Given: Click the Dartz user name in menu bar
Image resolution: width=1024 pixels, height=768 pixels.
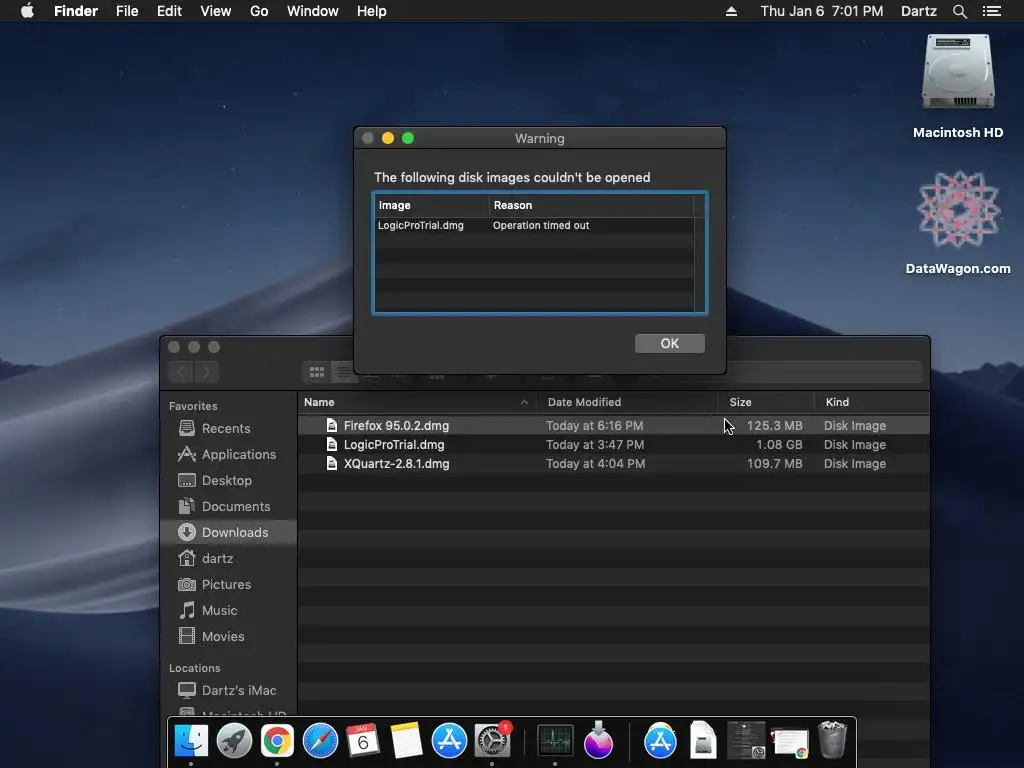Looking at the screenshot, I should pyautogui.click(x=919, y=11).
